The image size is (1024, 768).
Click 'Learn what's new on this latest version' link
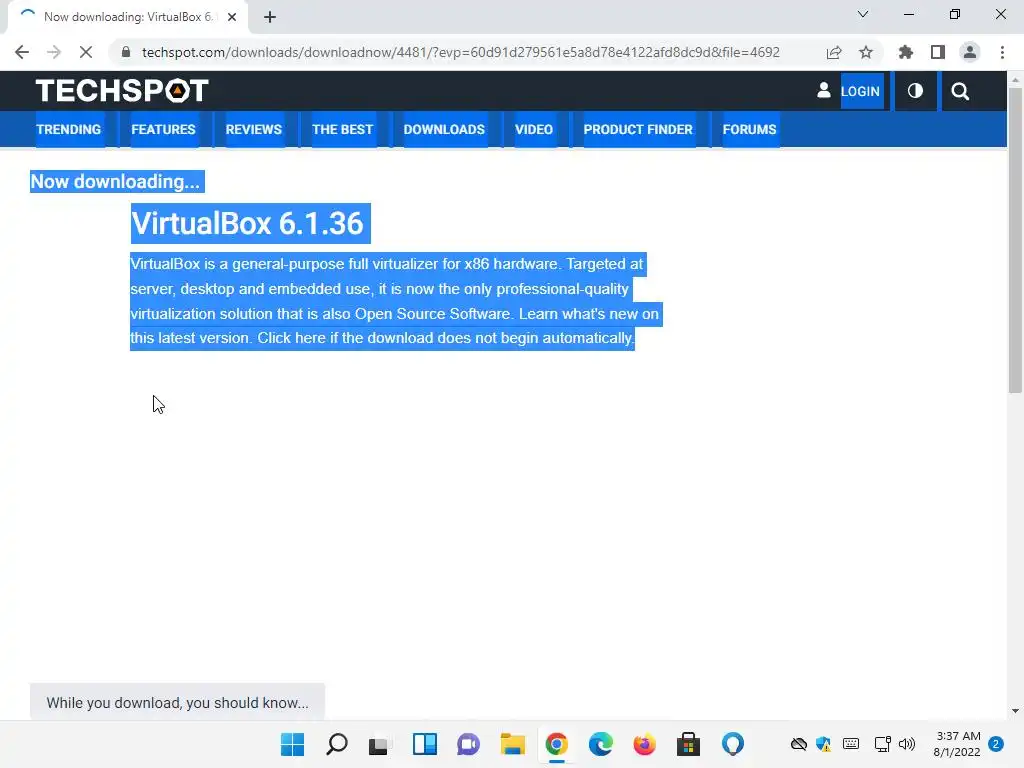tap(589, 314)
